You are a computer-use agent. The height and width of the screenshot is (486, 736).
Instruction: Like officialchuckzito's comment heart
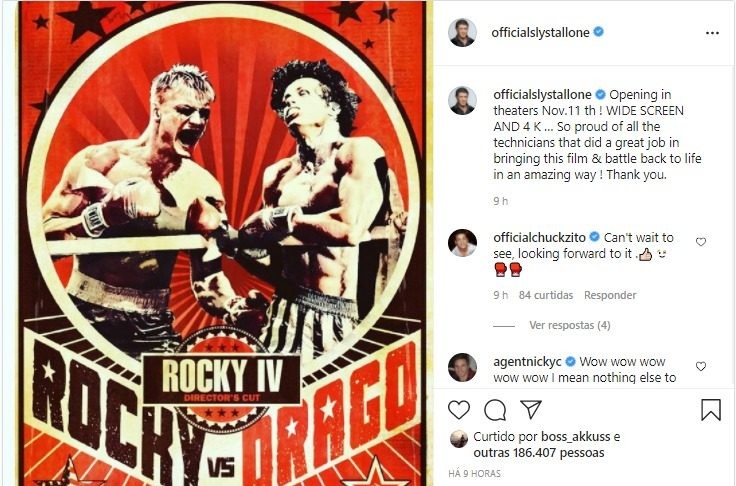pyautogui.click(x=700, y=242)
